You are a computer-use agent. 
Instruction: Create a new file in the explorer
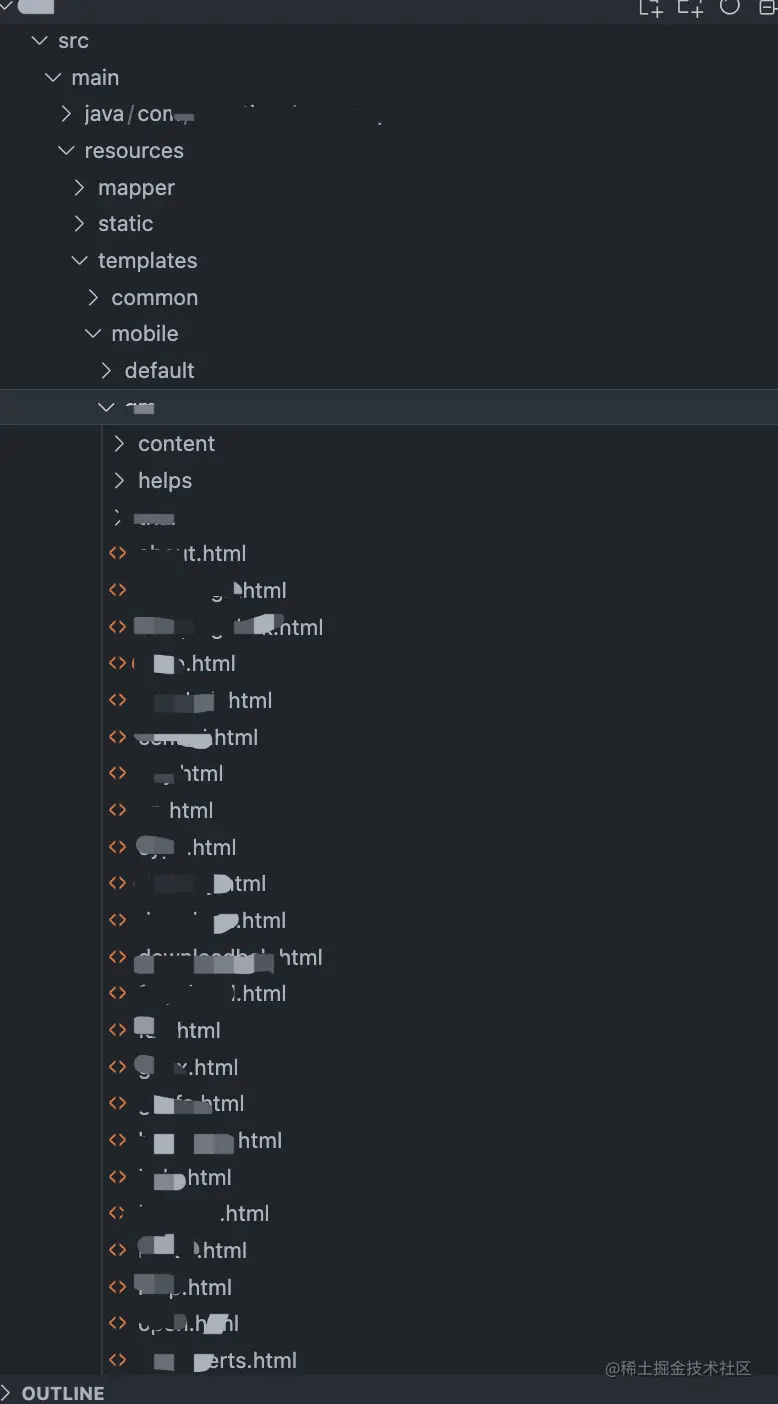click(x=651, y=9)
